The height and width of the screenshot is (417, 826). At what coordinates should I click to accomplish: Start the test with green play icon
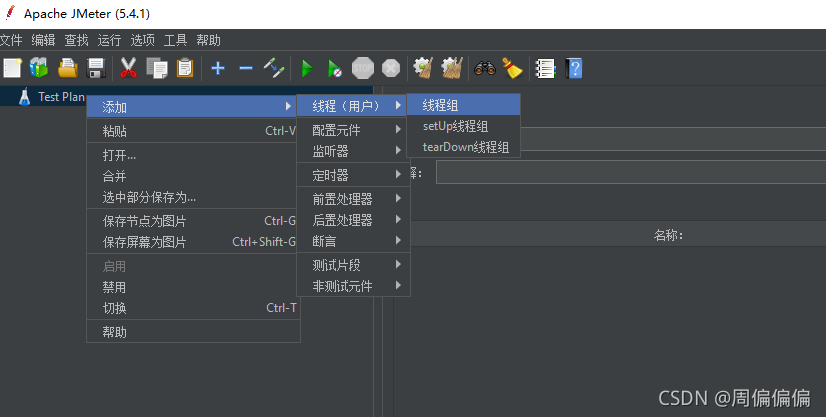[x=307, y=68]
